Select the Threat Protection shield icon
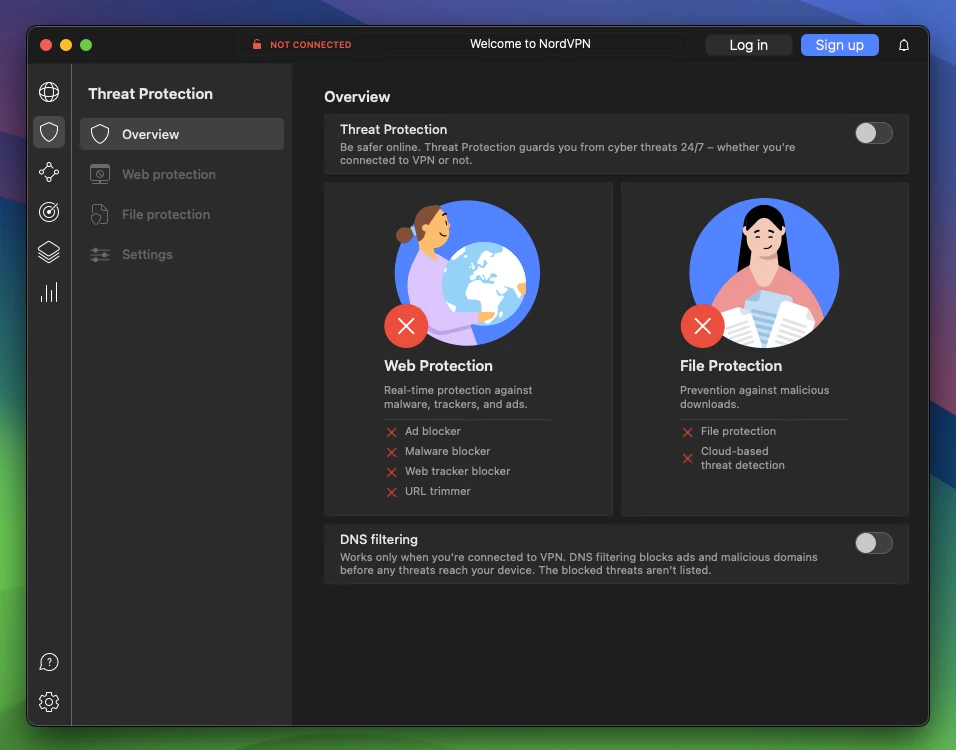 tap(49, 132)
